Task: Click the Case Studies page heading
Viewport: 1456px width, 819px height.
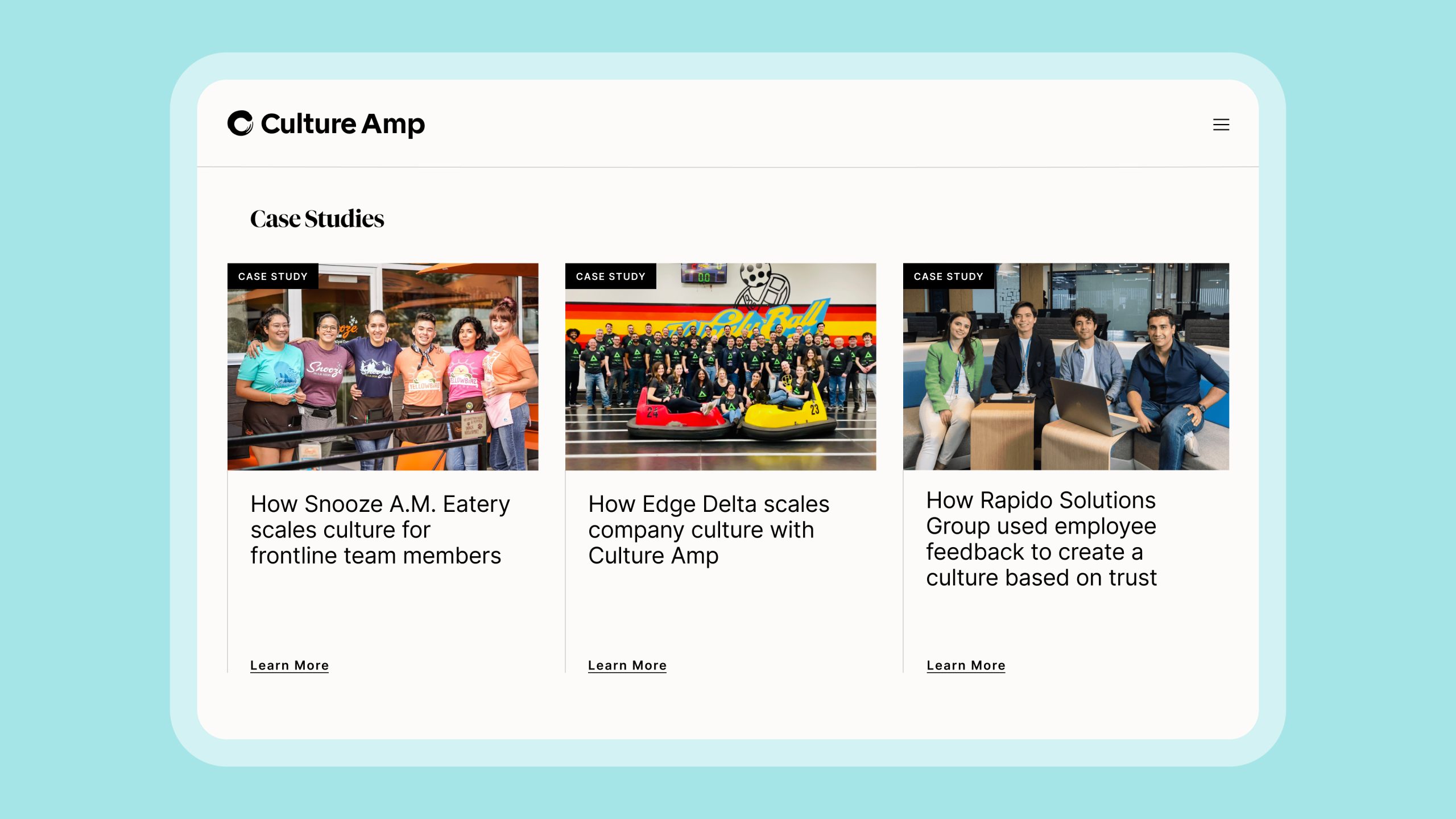Action: [317, 218]
